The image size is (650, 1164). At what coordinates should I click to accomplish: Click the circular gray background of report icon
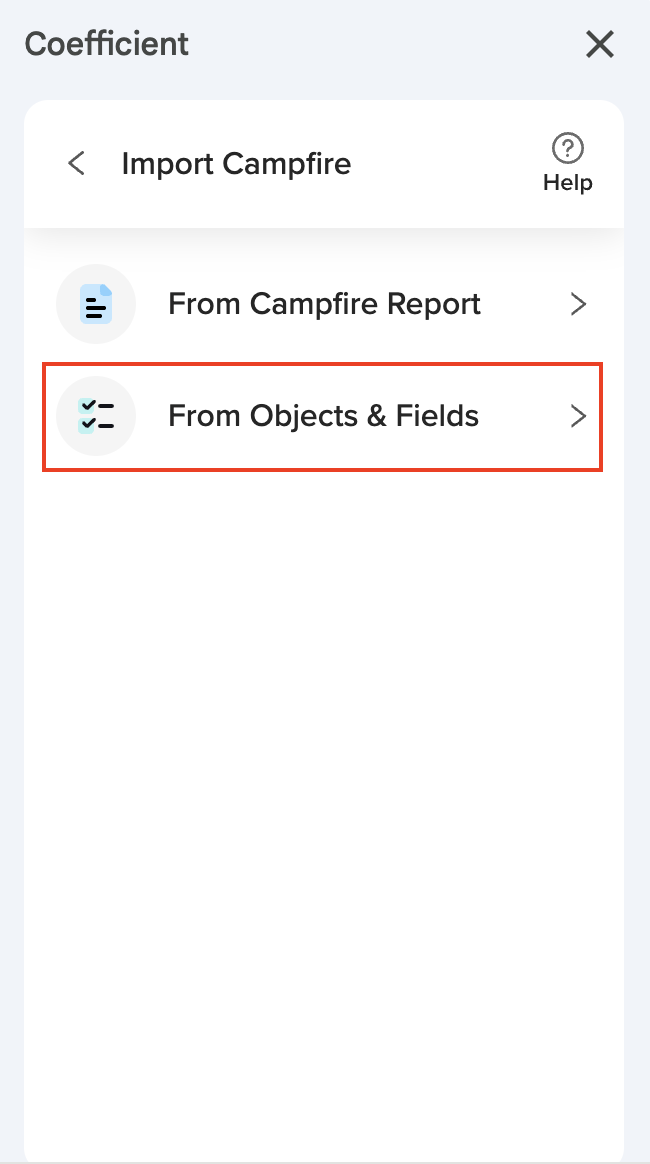click(x=70, y=322)
